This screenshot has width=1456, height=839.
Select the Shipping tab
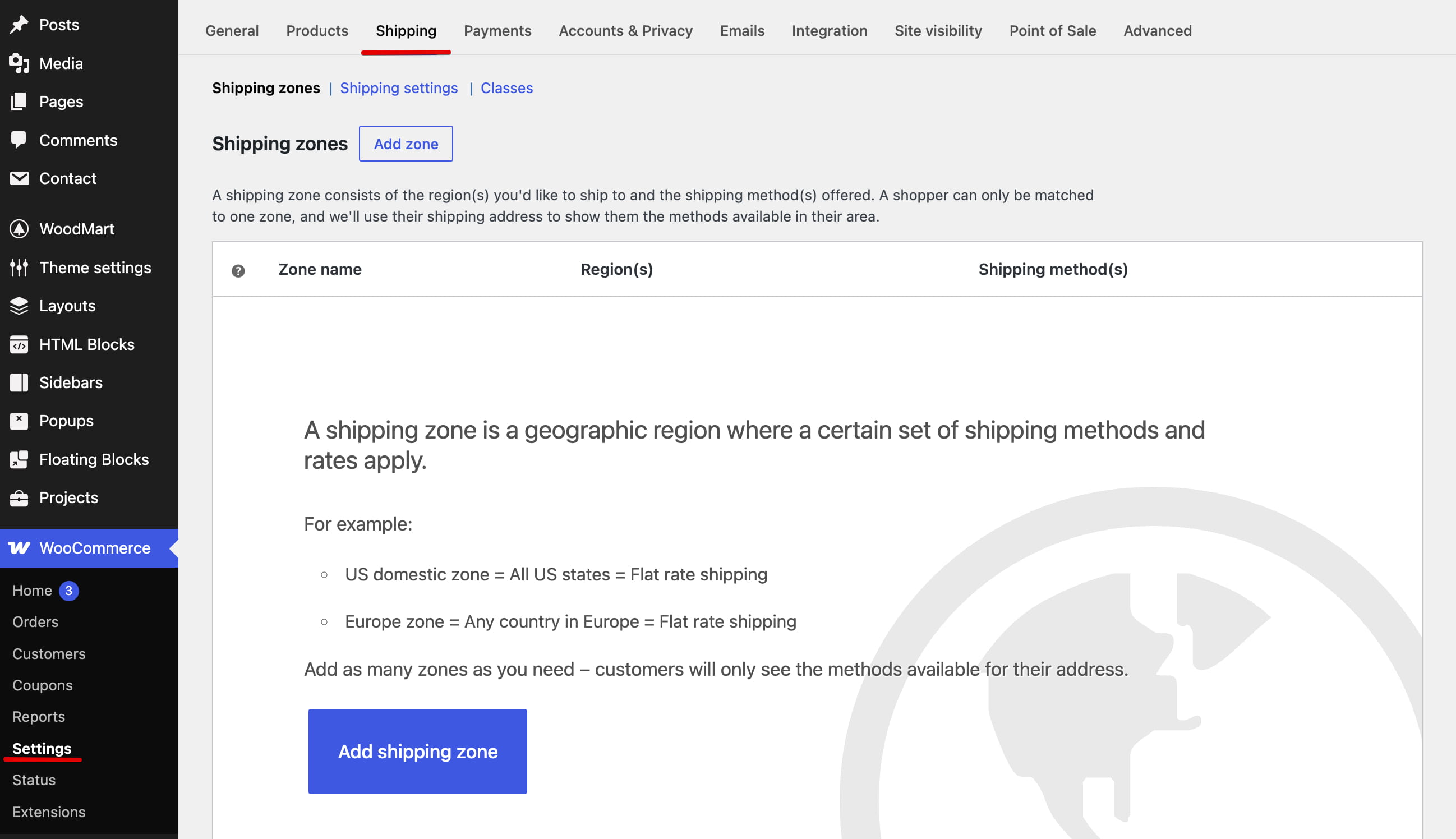tap(406, 30)
